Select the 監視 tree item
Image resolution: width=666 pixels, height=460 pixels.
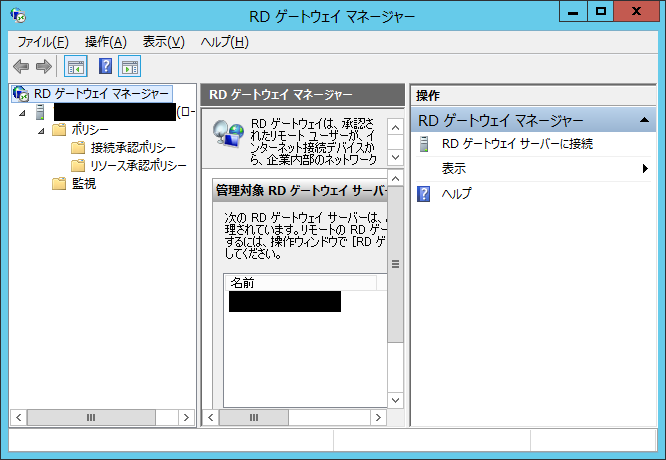point(84,183)
